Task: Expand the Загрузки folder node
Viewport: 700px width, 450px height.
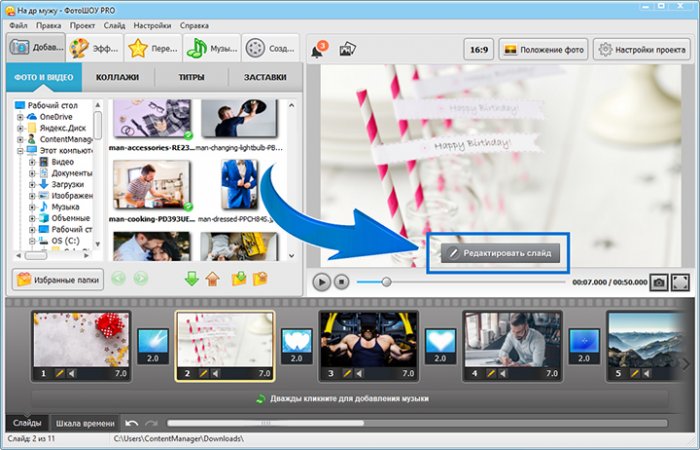Action: 32,184
